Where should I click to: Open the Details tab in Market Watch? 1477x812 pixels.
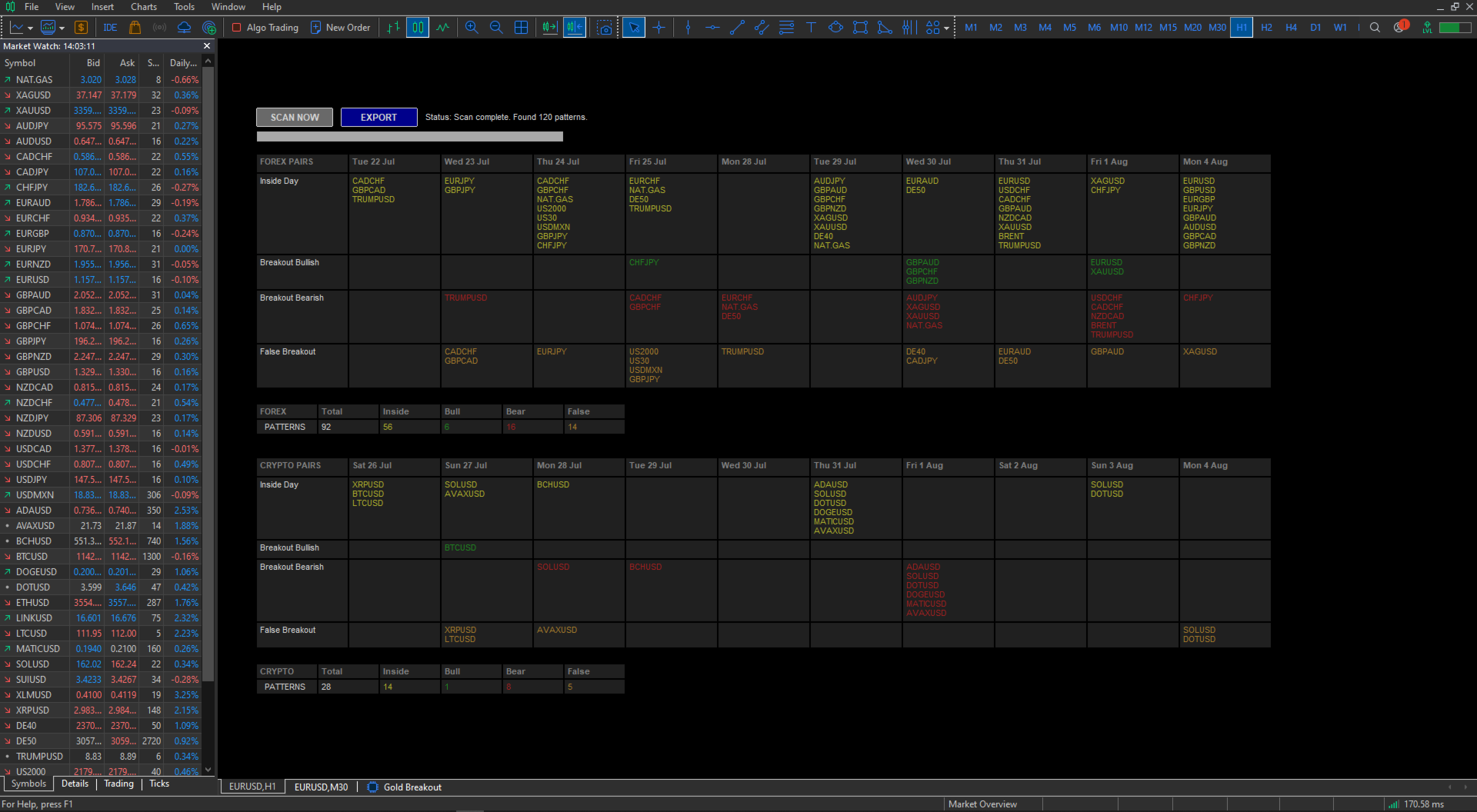pyautogui.click(x=75, y=784)
